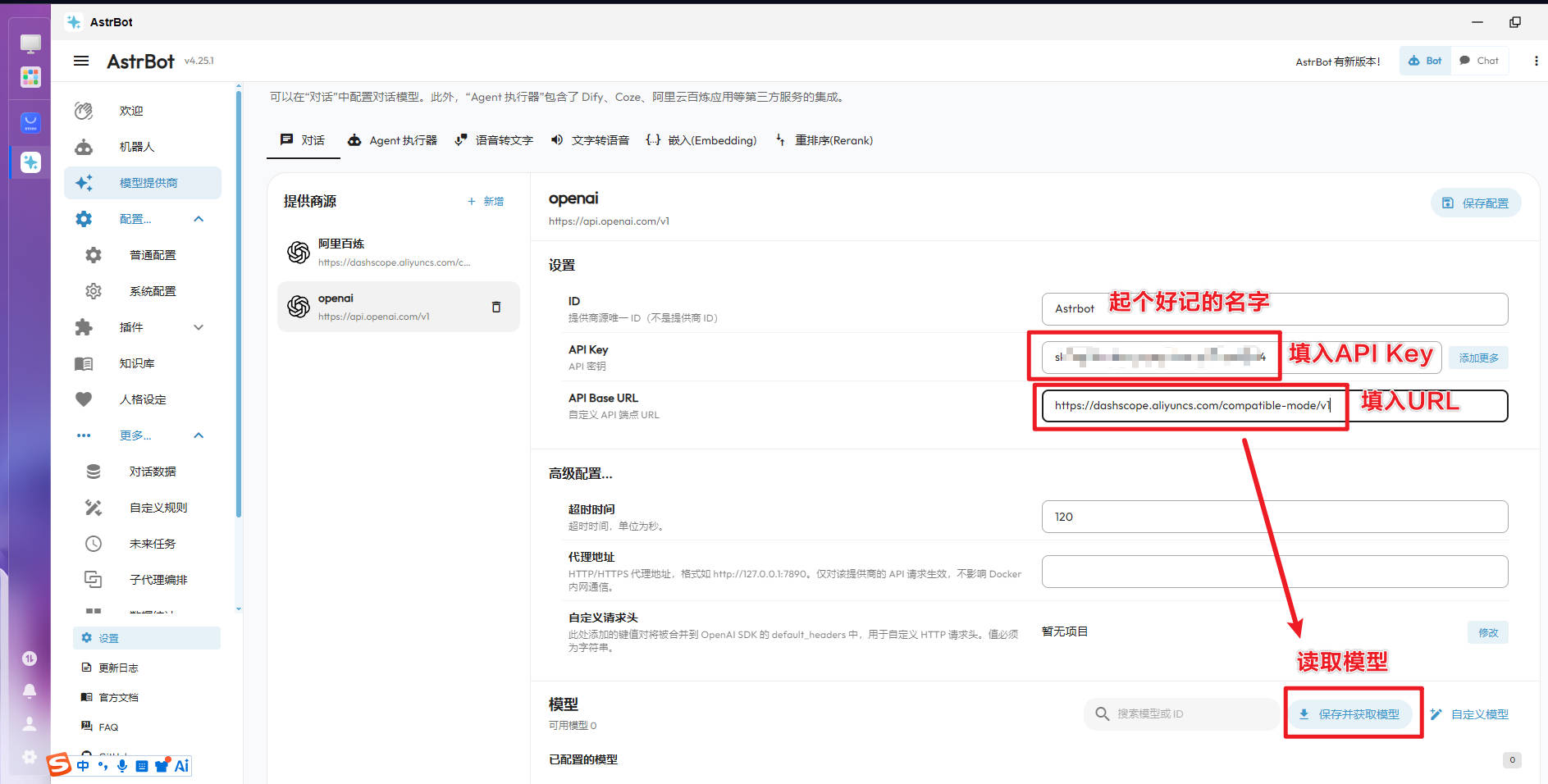
Task: Collapse the 高级配置 section header
Action: (581, 473)
